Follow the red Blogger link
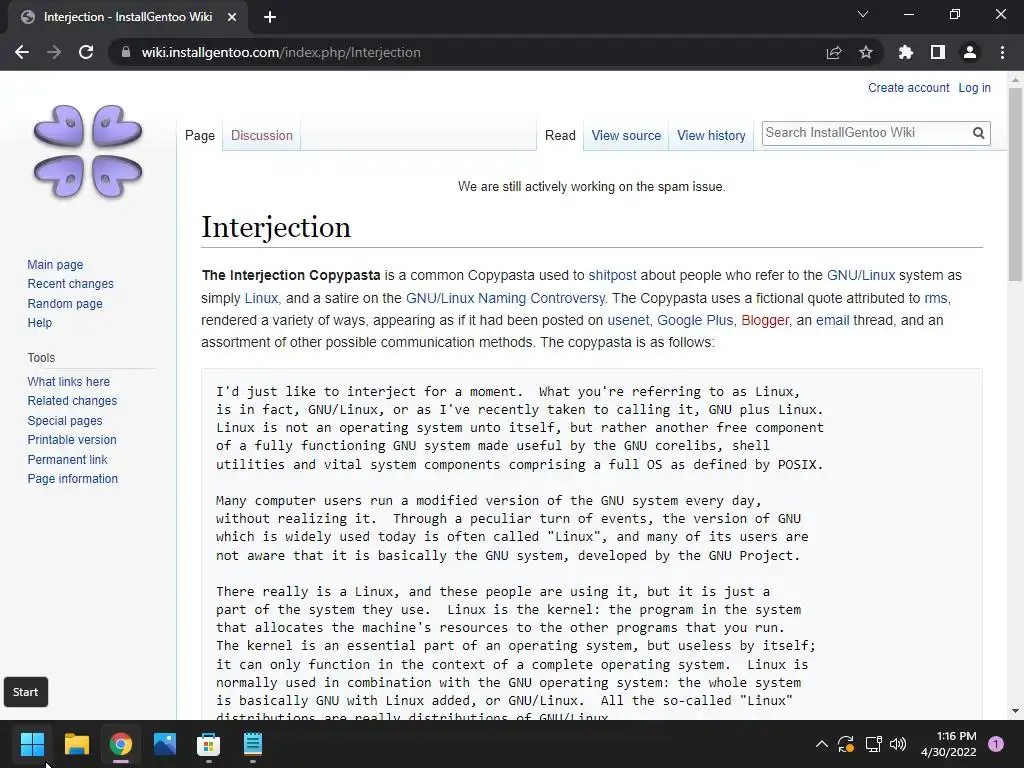The image size is (1024, 768). coord(765,320)
